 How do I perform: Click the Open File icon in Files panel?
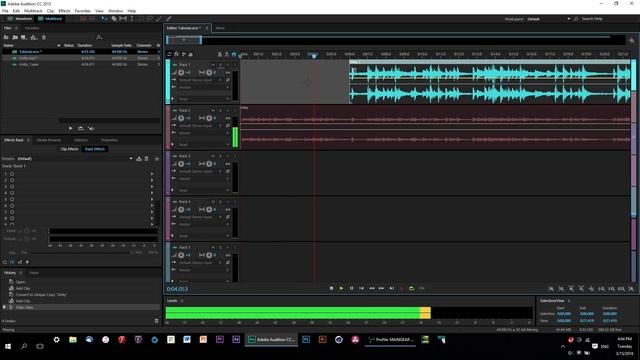pos(6,37)
